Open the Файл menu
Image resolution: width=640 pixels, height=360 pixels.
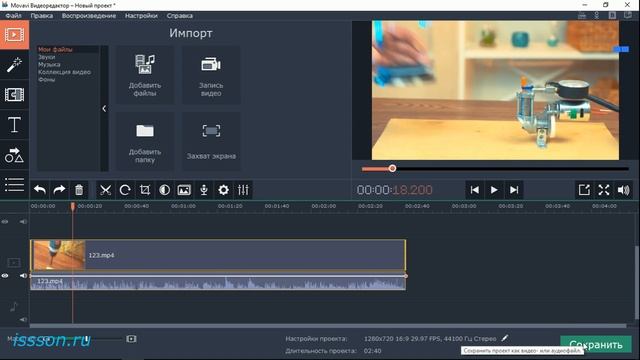pos(13,16)
